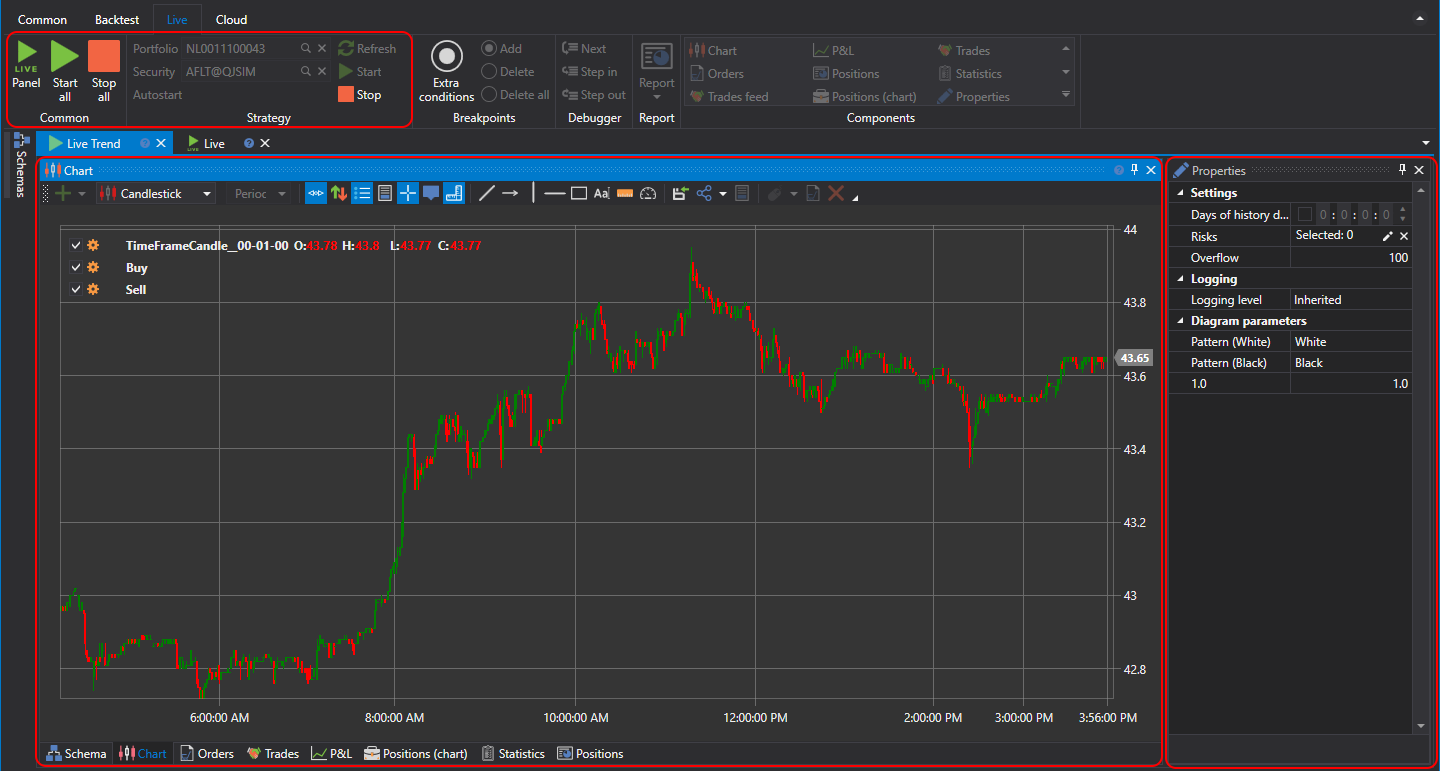Select the Delete breakpoint radio button

pos(489,71)
